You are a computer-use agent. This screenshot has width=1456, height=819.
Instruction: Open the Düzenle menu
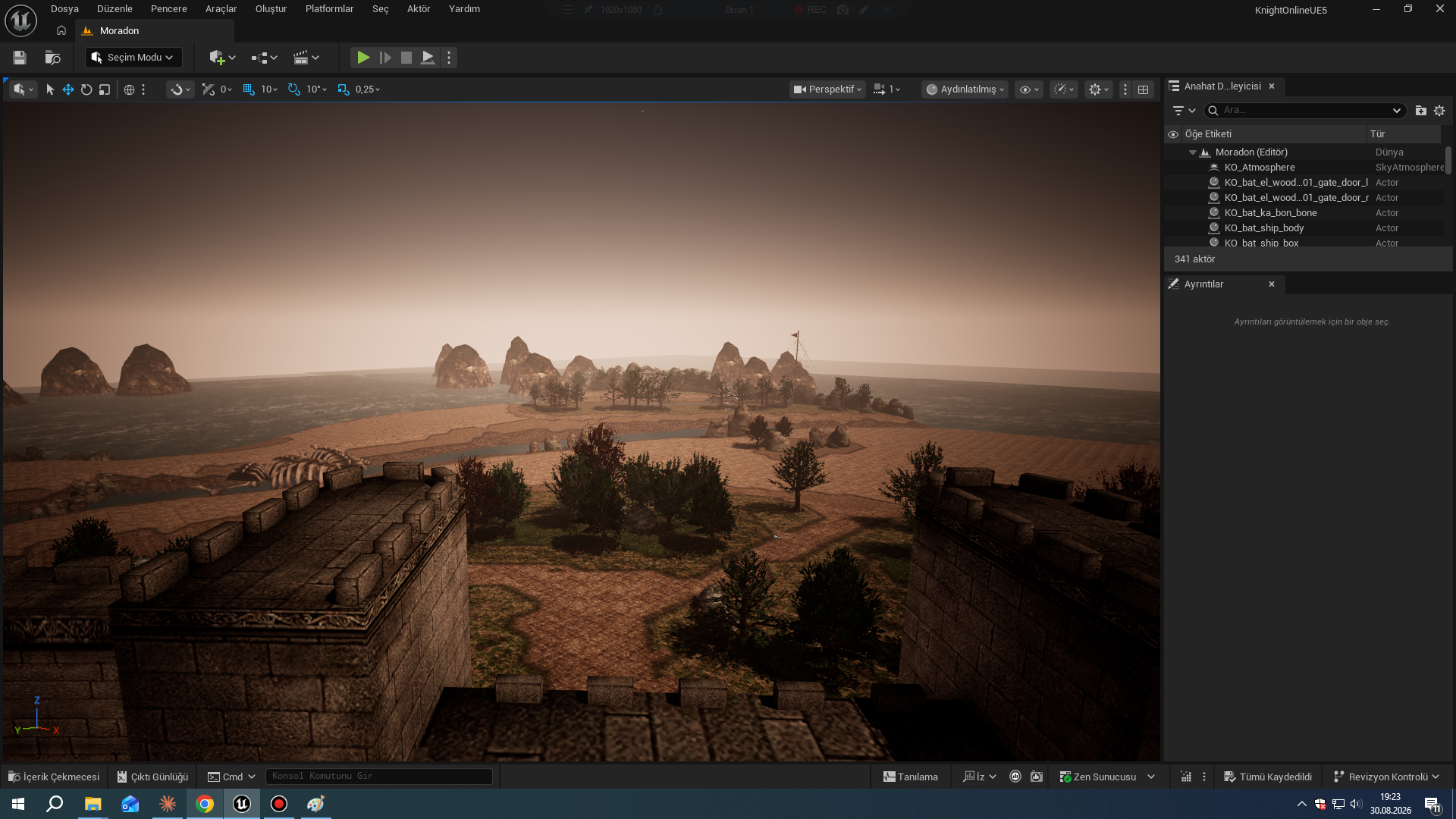click(115, 9)
